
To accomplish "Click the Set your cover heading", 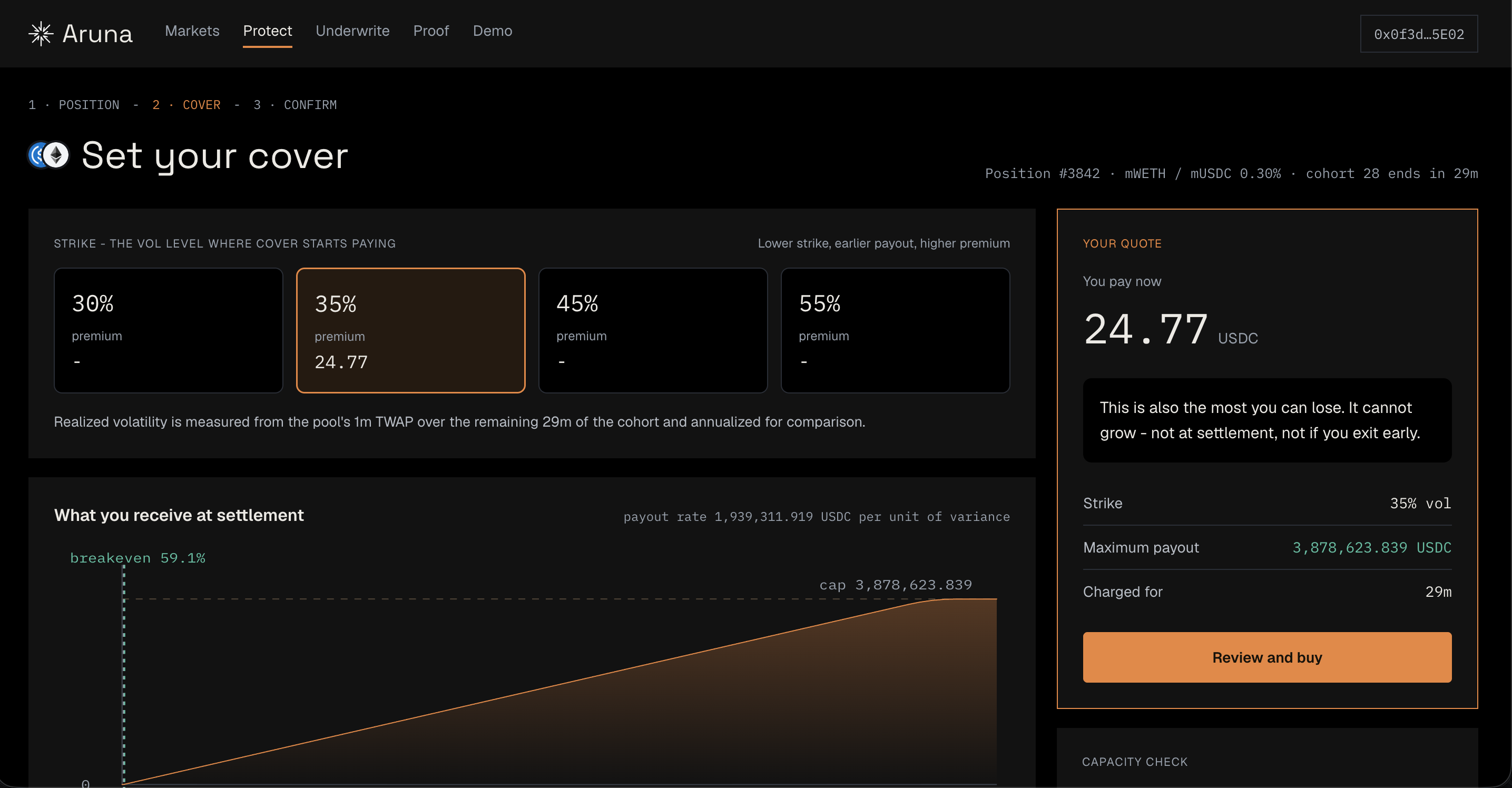I will click(x=215, y=155).
